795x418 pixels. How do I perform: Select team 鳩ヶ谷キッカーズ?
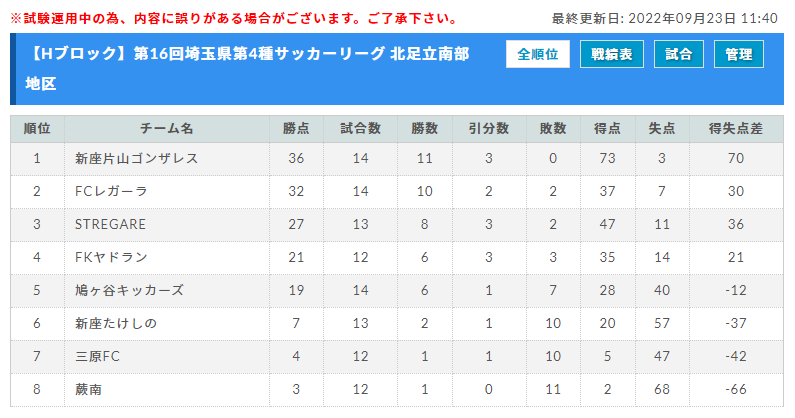pos(129,290)
